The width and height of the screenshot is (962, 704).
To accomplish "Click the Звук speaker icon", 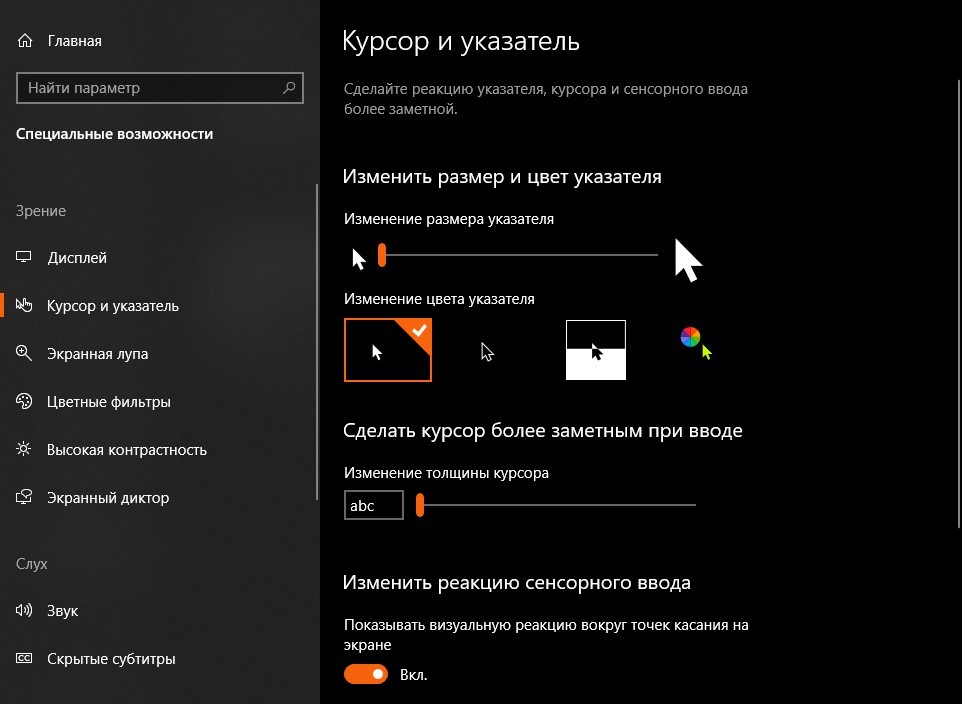I will pos(25,611).
